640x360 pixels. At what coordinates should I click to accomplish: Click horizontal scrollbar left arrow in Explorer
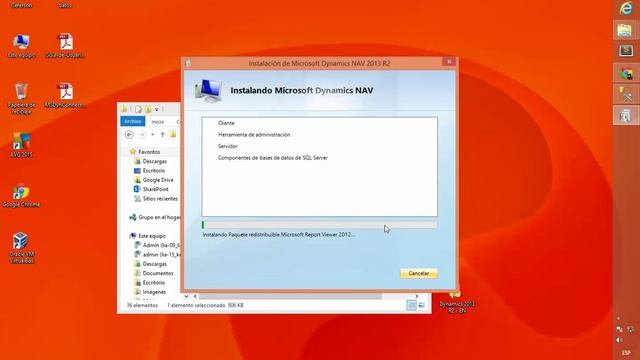tap(195, 296)
